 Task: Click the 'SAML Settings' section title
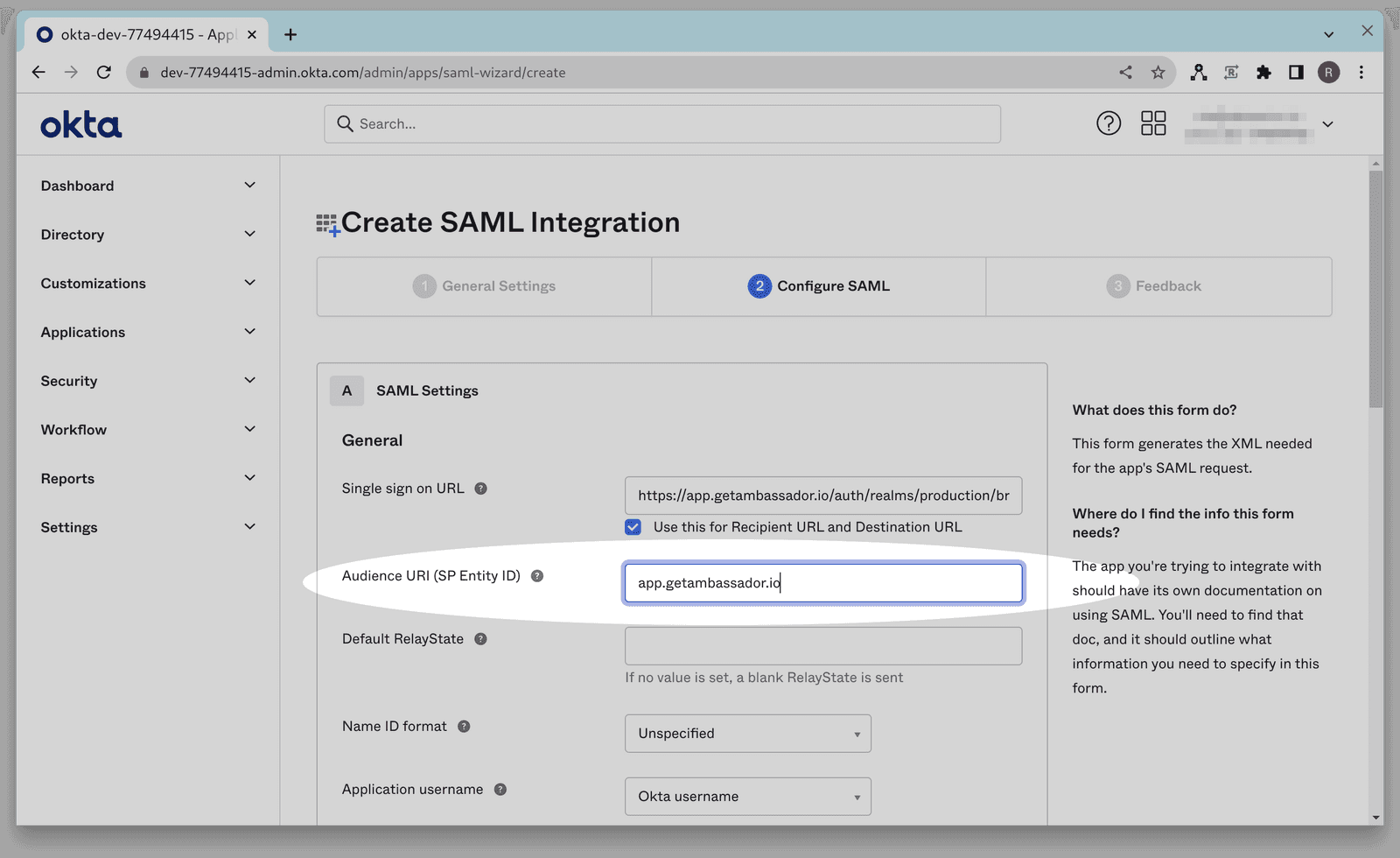427,390
